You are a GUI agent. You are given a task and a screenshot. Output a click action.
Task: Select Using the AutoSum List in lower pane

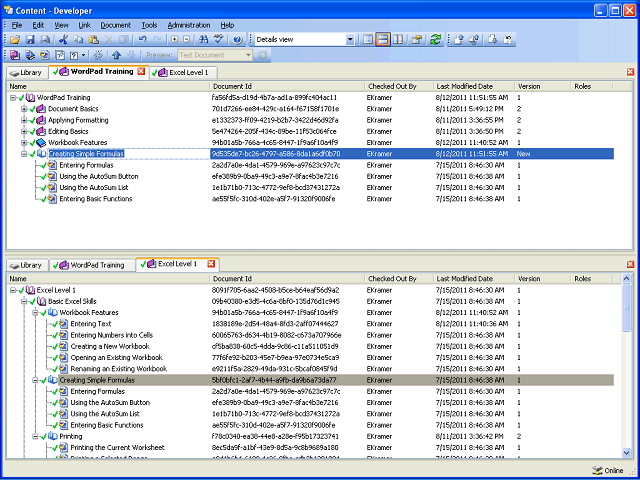[105, 414]
